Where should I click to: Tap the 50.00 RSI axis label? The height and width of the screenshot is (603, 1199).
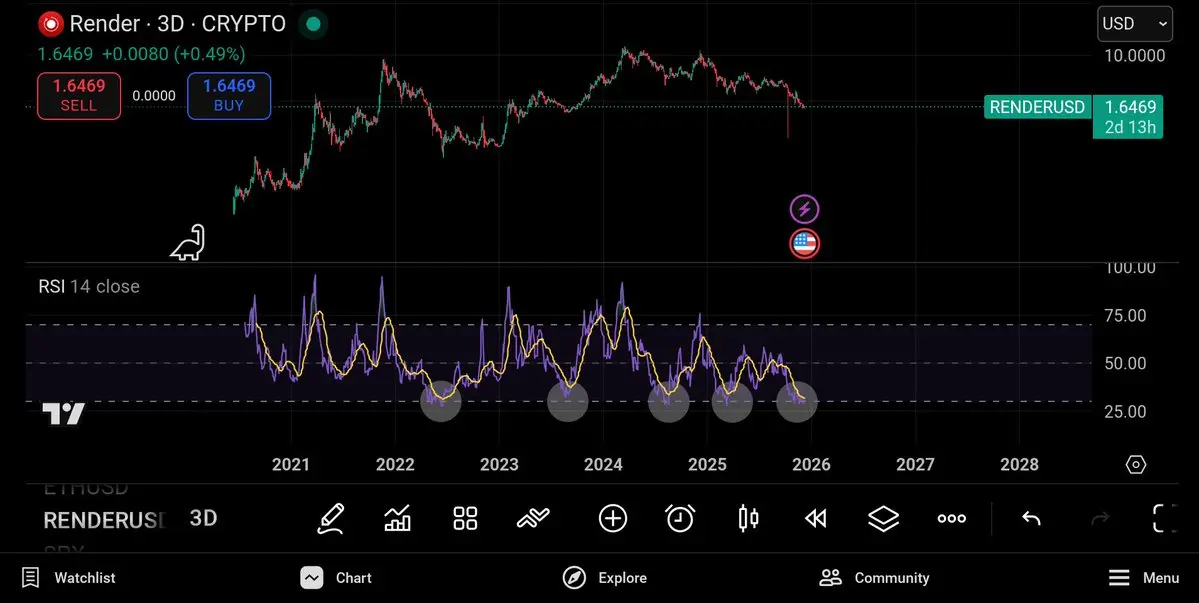point(1126,363)
